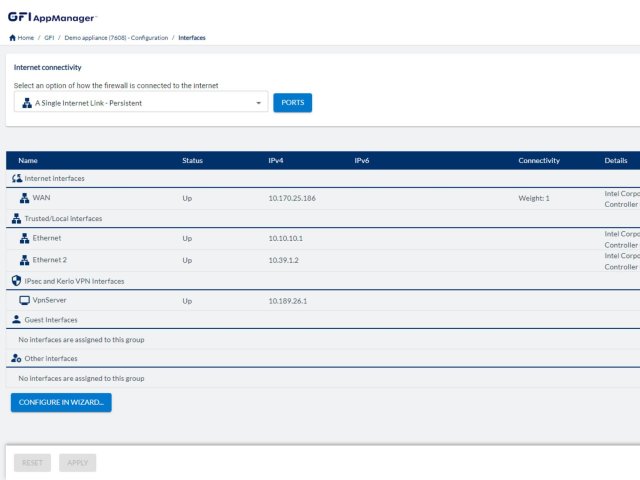Click the VpnServer monitor icon
This screenshot has height=480, width=640.
(x=24, y=300)
